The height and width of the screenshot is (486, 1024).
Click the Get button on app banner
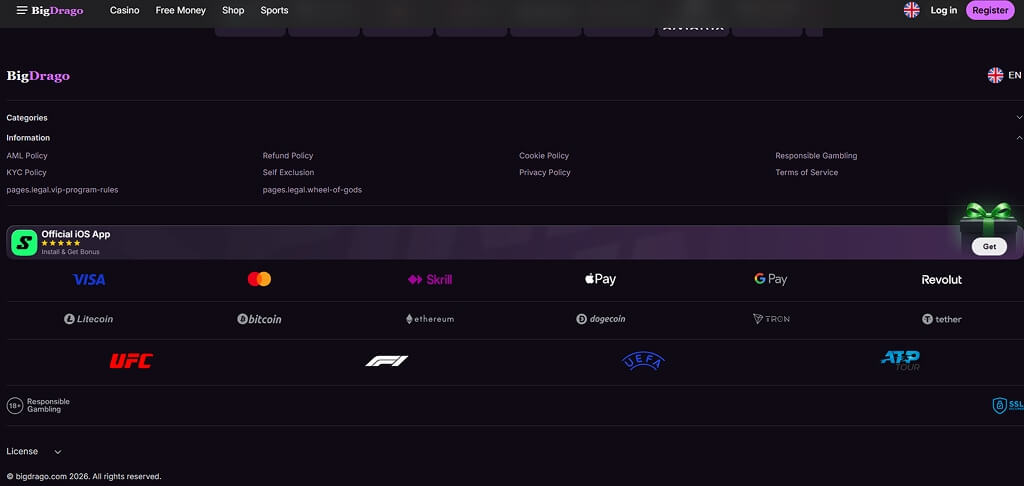989,246
